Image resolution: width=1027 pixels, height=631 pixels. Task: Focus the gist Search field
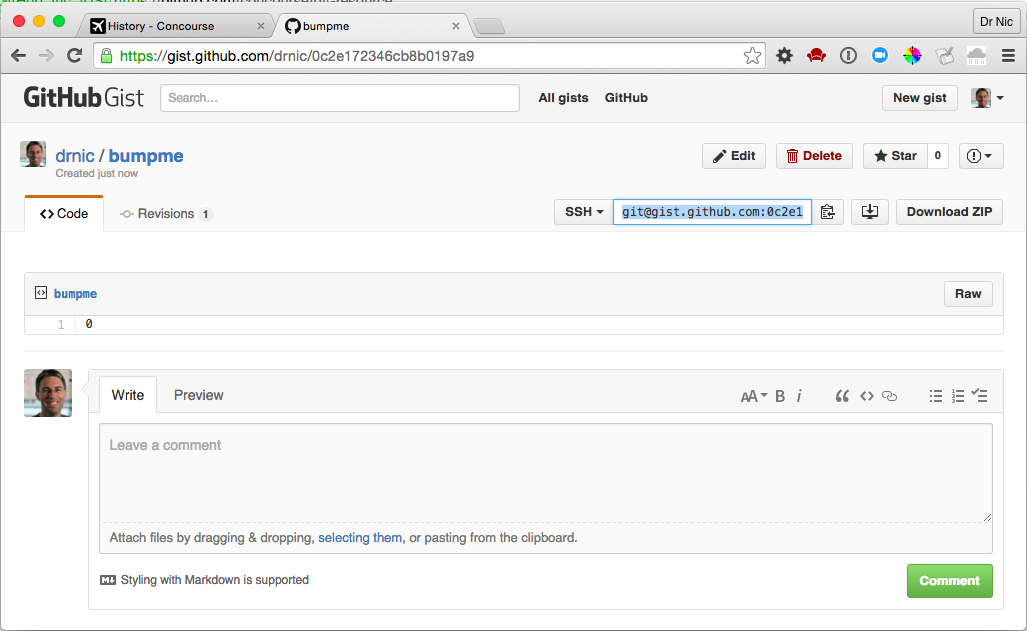(x=340, y=98)
